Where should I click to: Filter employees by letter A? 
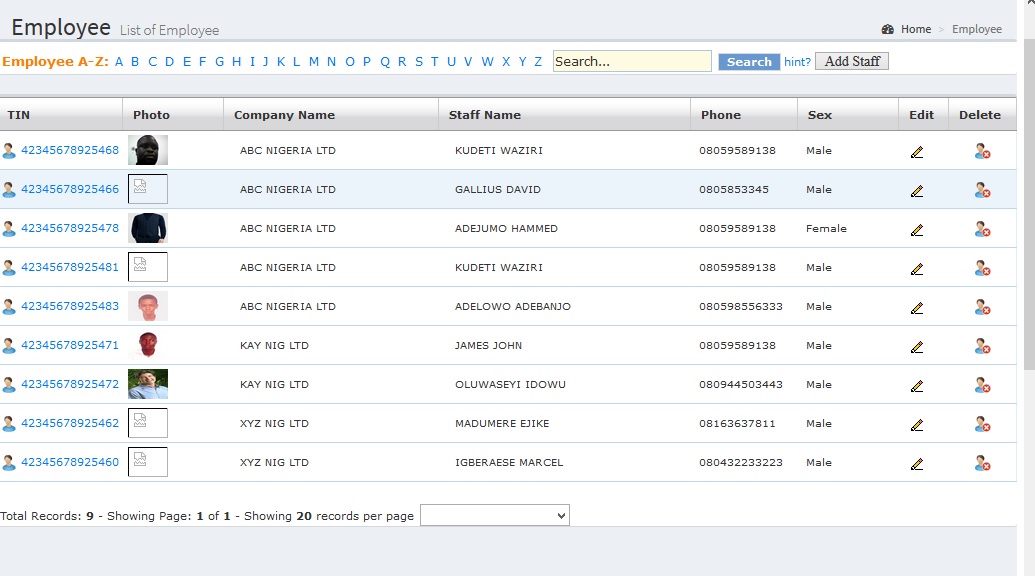119,62
